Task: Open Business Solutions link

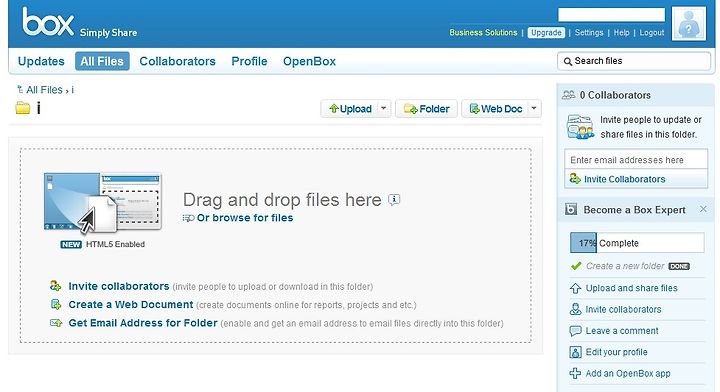Action: click(483, 33)
